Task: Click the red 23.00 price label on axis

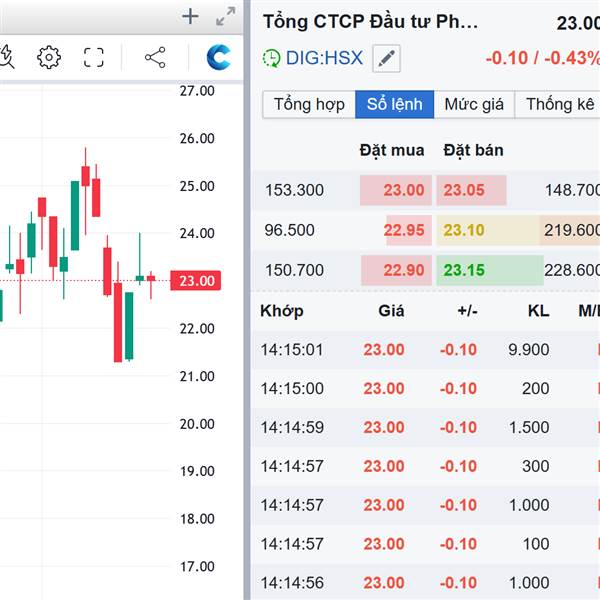Action: tap(196, 281)
